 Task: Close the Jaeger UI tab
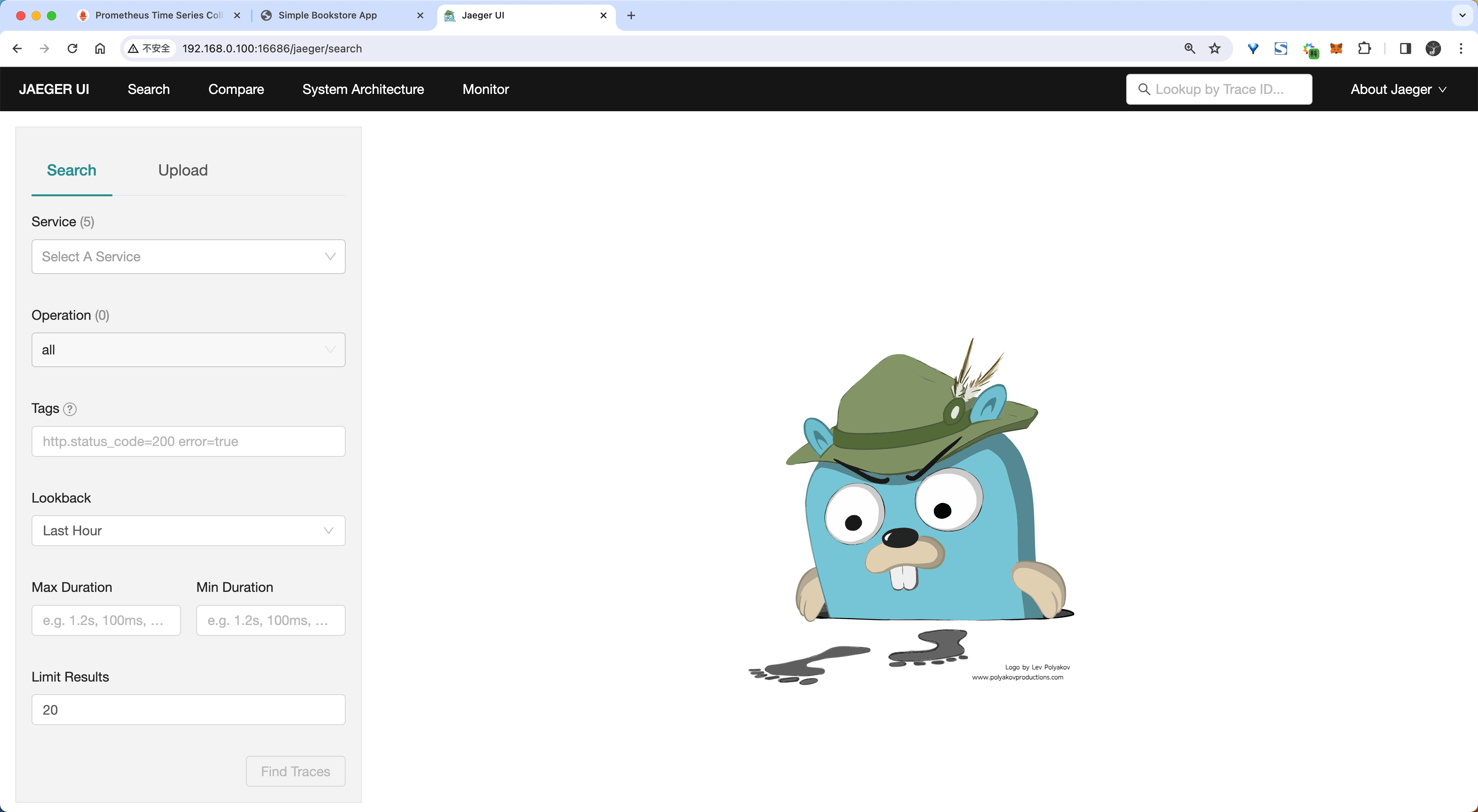click(603, 15)
